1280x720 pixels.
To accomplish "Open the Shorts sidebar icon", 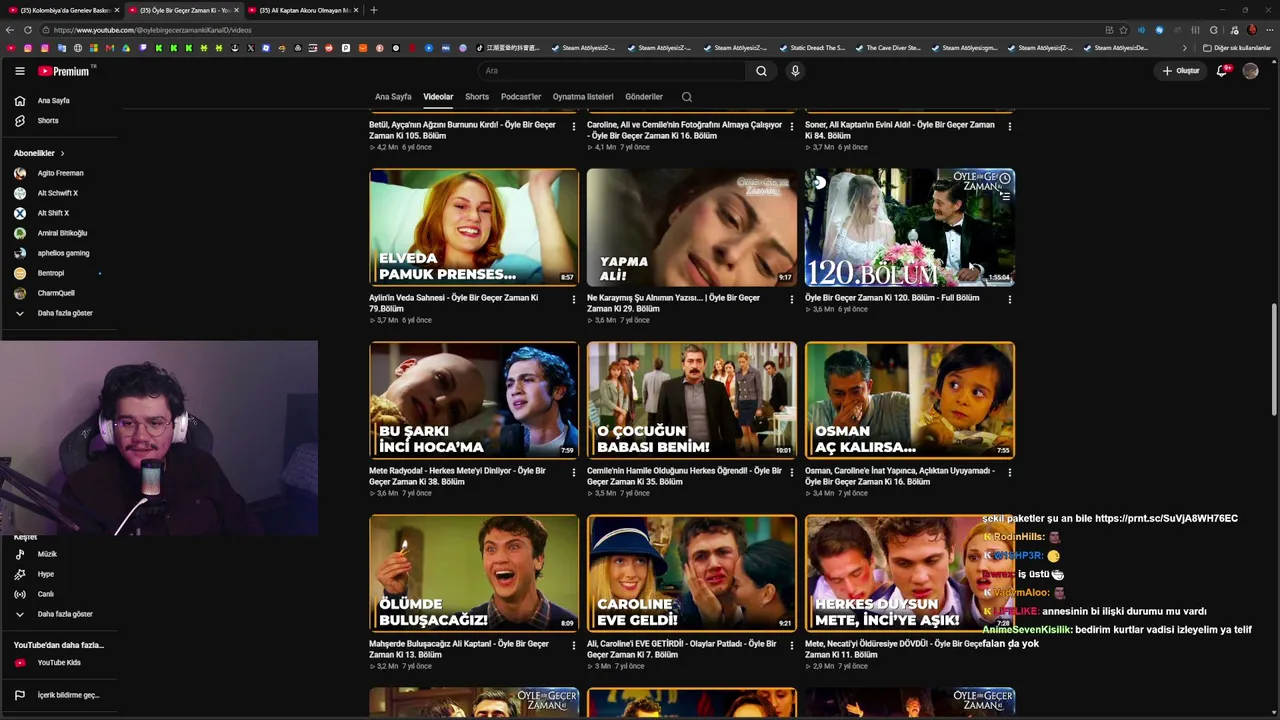I will (x=19, y=120).
